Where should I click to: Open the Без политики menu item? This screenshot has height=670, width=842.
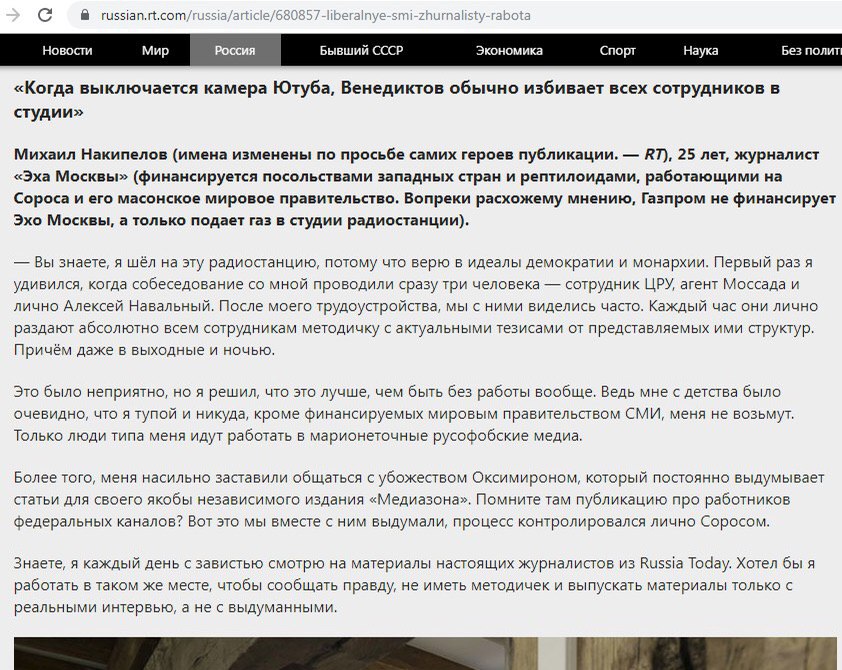pyautogui.click(x=811, y=50)
